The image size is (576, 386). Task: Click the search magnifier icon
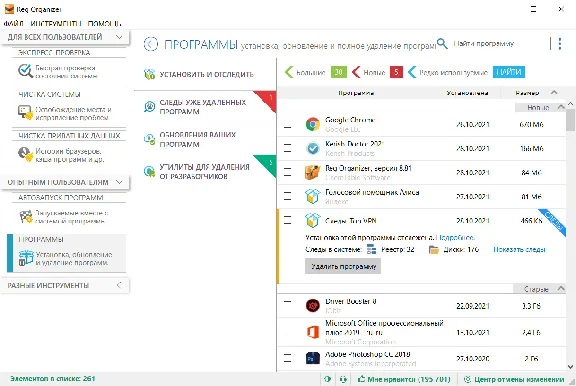(x=442, y=44)
